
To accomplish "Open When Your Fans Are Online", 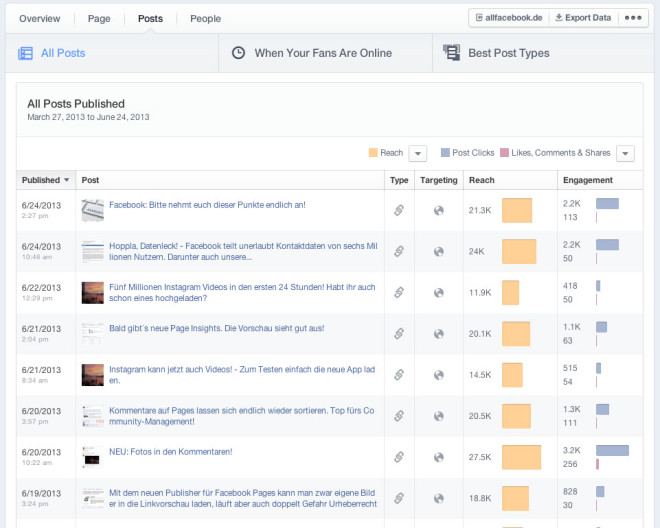I will click(x=325, y=53).
